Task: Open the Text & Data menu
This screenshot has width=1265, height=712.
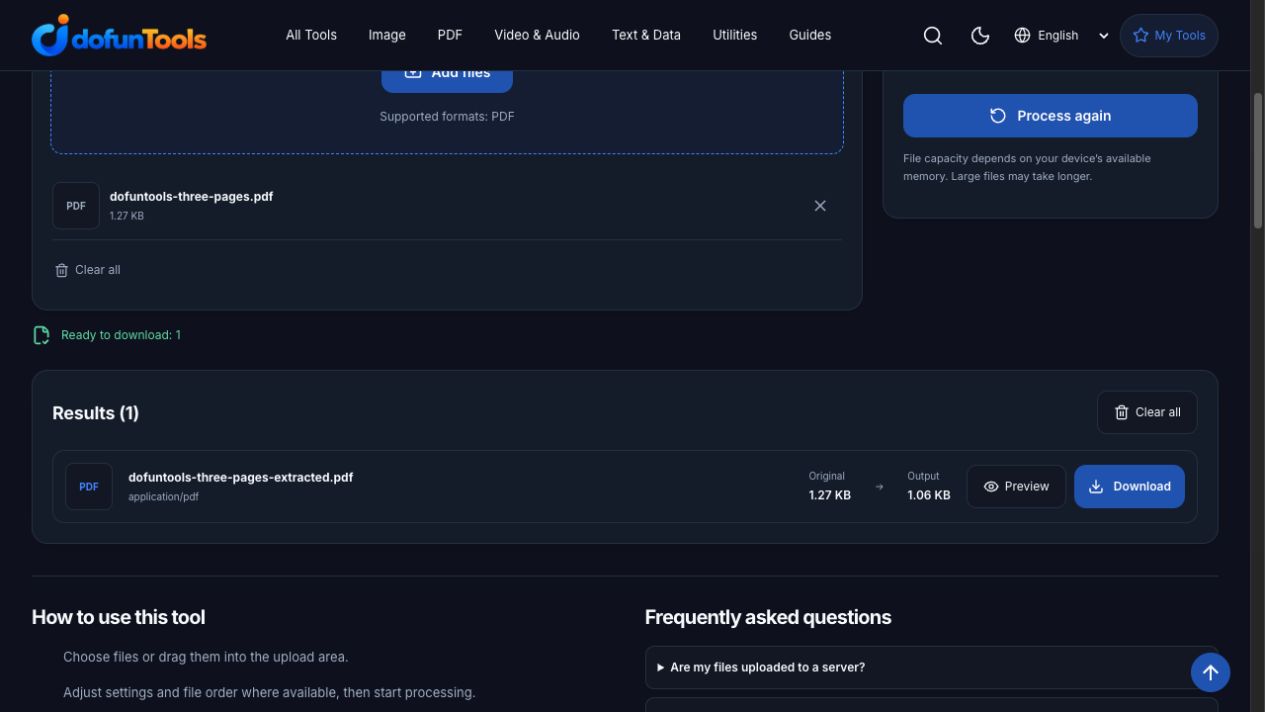Action: [x=646, y=35]
